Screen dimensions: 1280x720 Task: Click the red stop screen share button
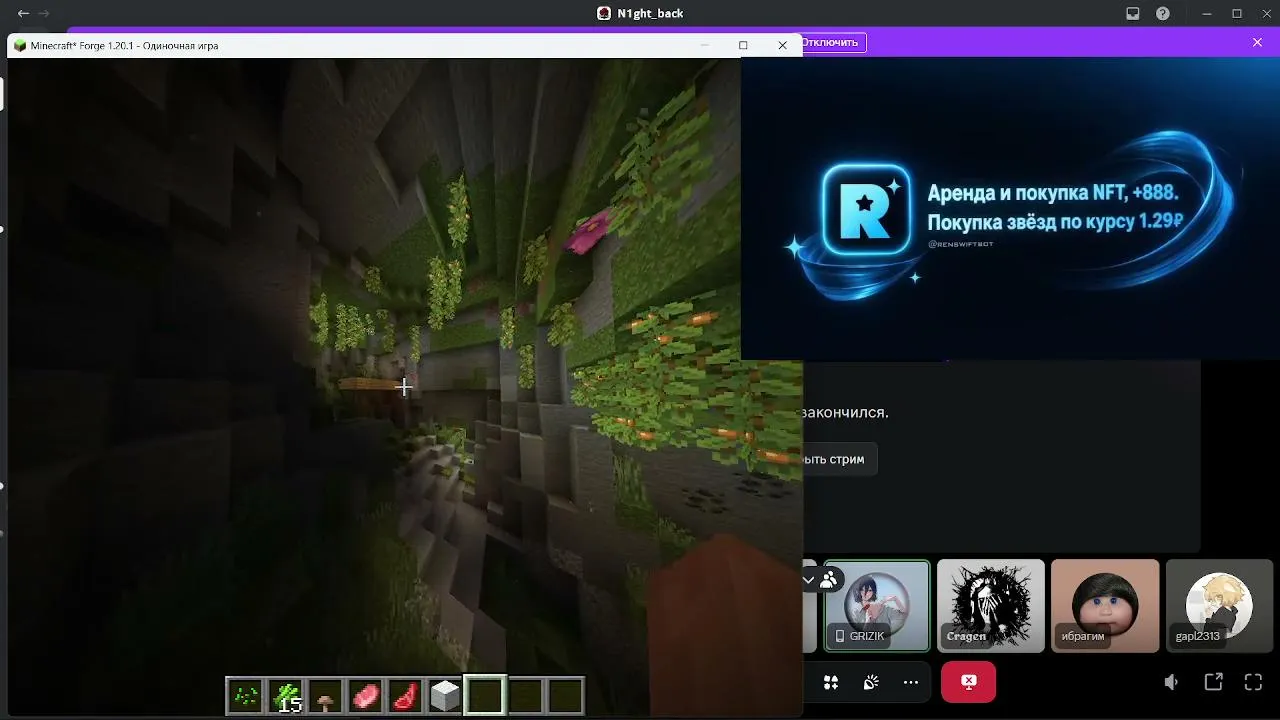[x=968, y=682]
